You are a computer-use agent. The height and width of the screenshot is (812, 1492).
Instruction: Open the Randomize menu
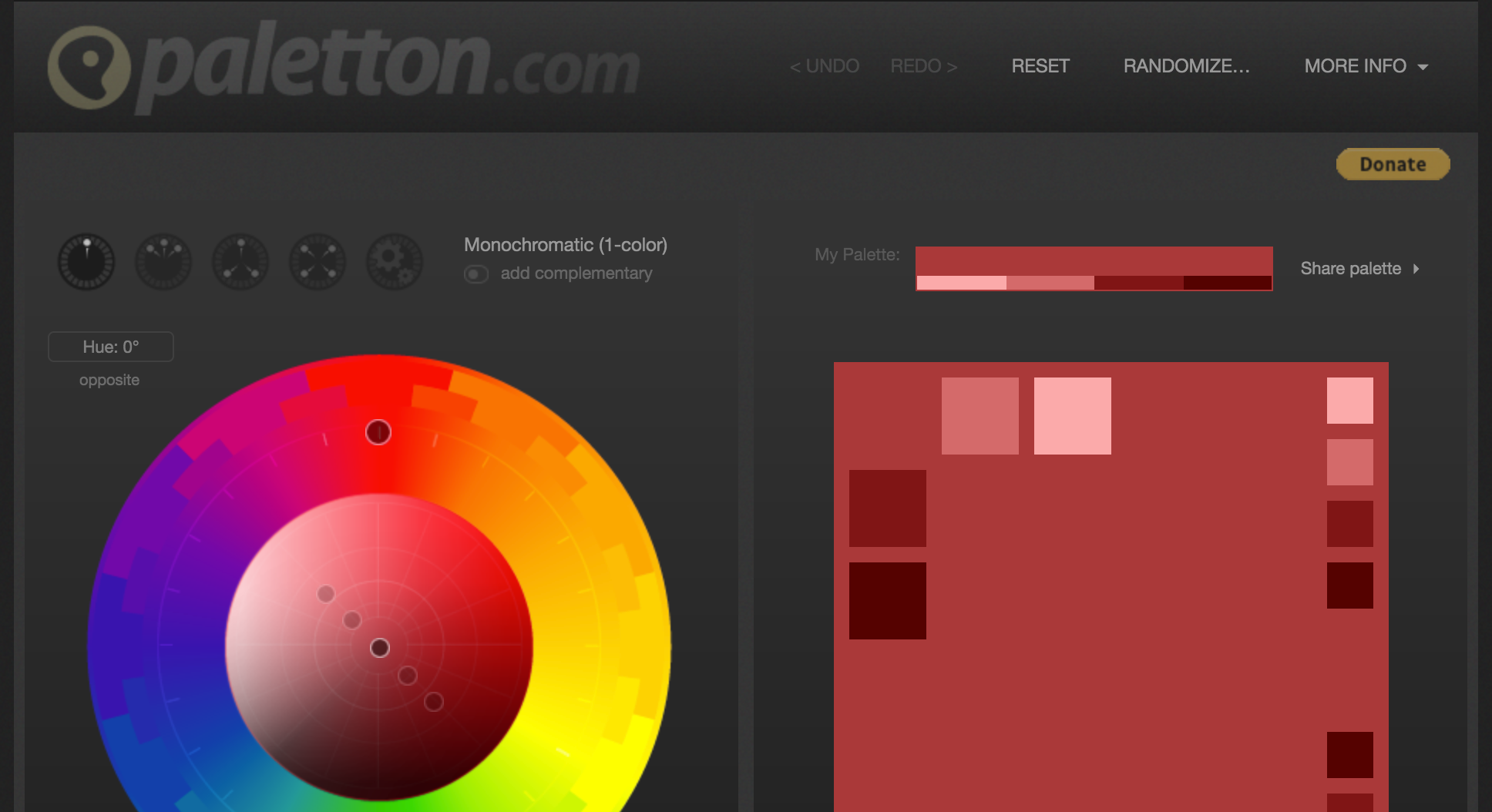click(1187, 66)
